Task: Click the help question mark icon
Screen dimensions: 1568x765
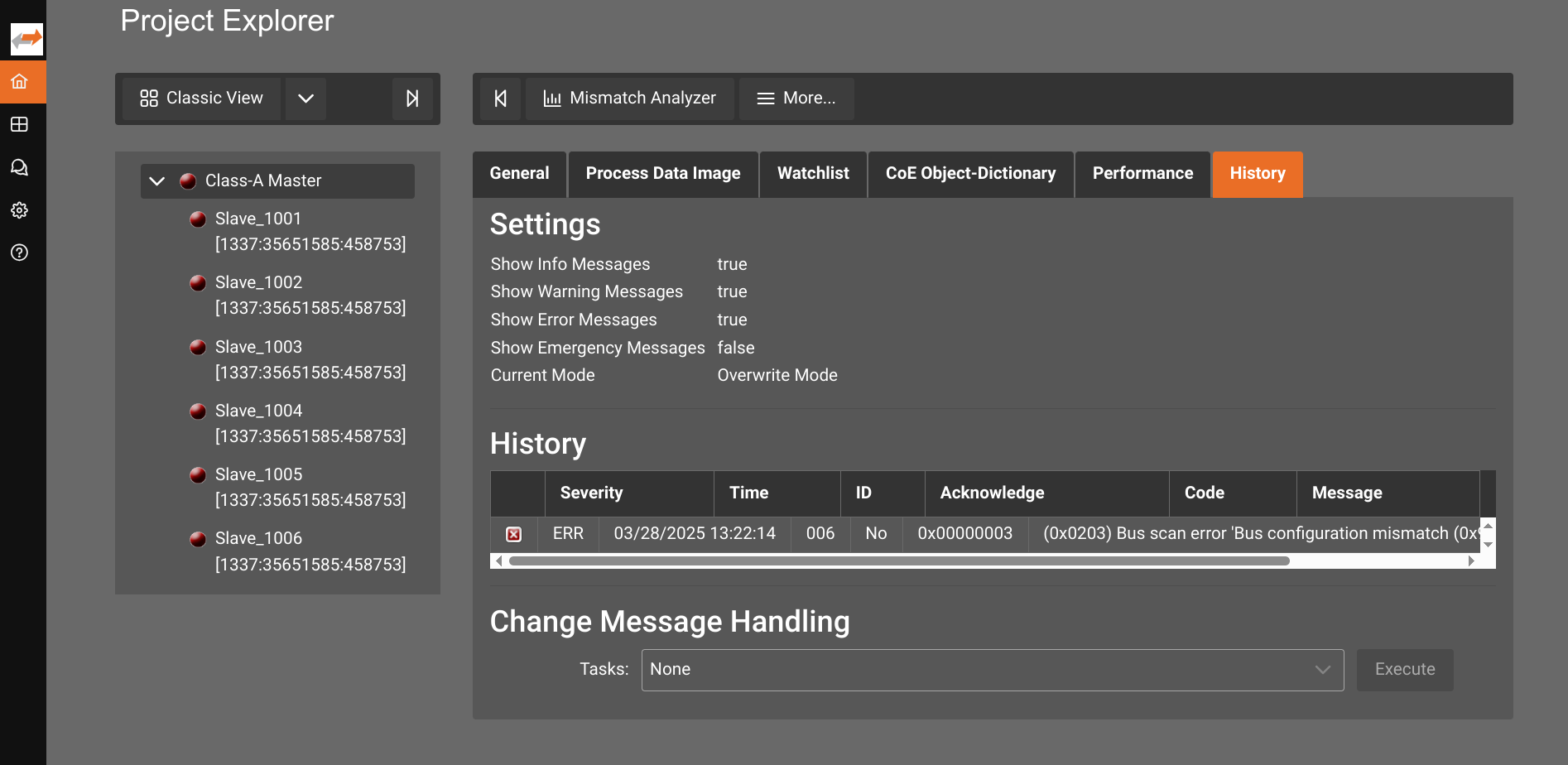Action: (20, 253)
